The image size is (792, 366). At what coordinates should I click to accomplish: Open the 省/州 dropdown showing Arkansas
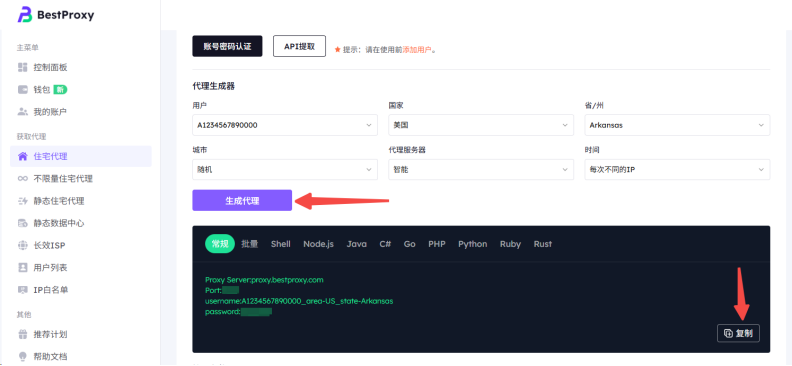click(677, 125)
